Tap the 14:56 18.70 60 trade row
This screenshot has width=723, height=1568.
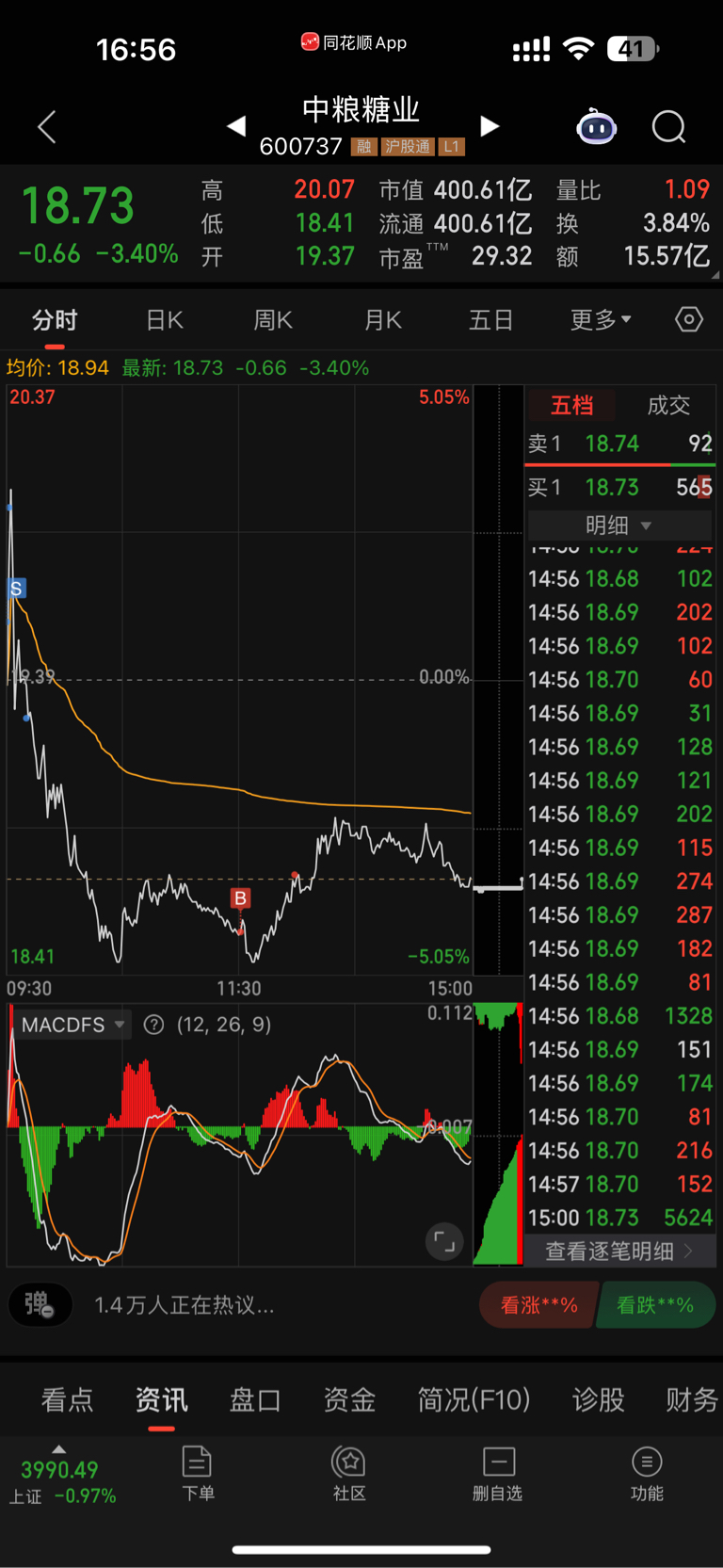pyautogui.click(x=619, y=679)
